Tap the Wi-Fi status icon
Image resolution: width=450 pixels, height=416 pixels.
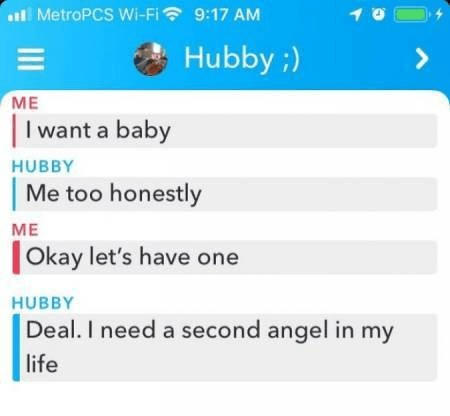172,14
